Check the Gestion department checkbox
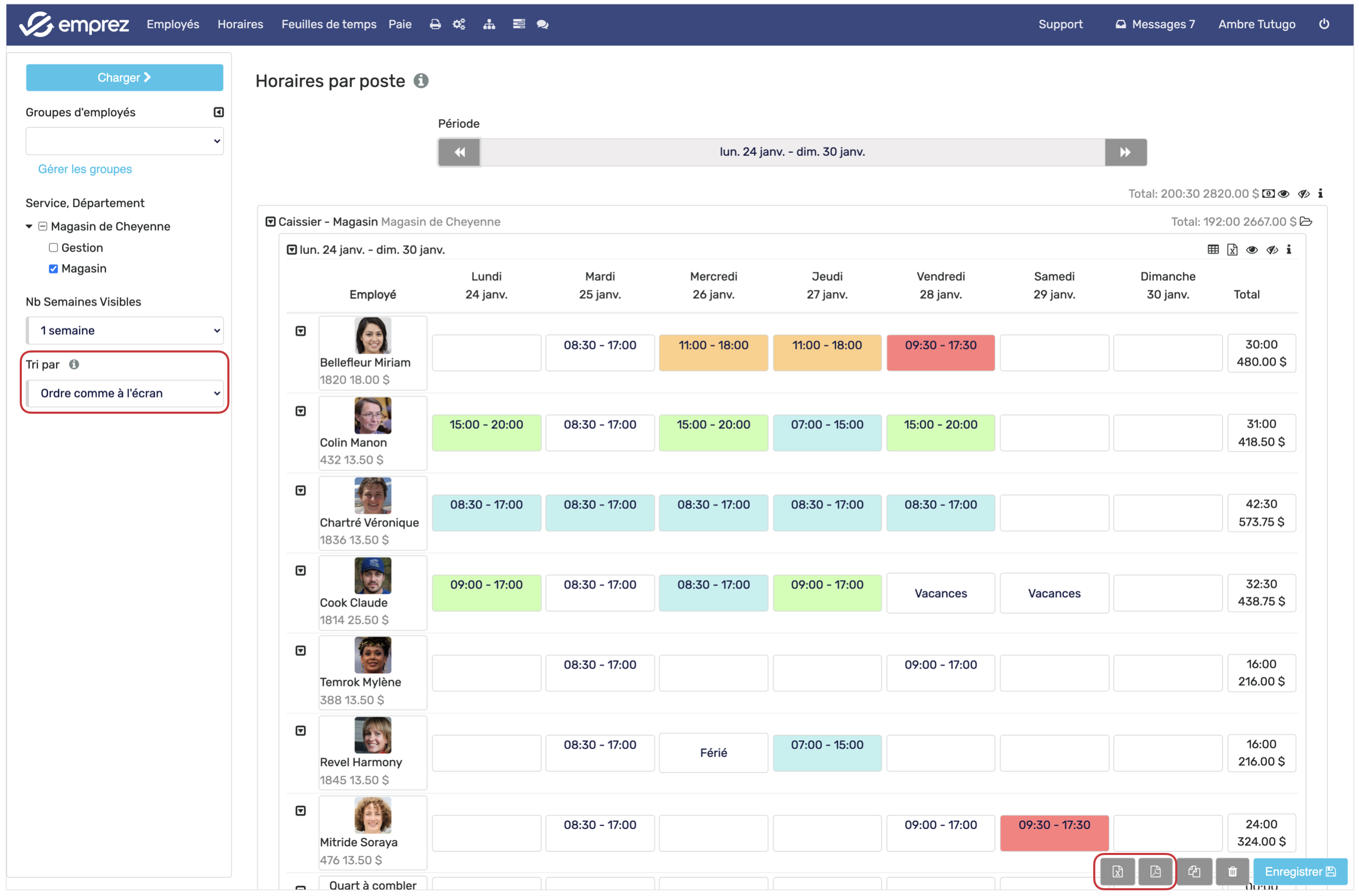The image size is (1359, 896). coord(53,248)
